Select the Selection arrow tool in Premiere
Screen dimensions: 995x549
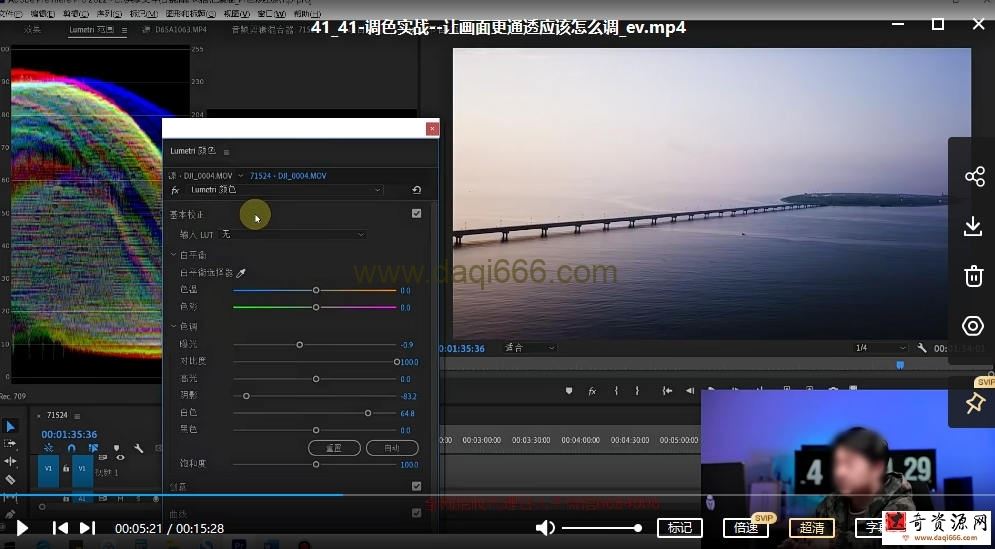pos(10,426)
